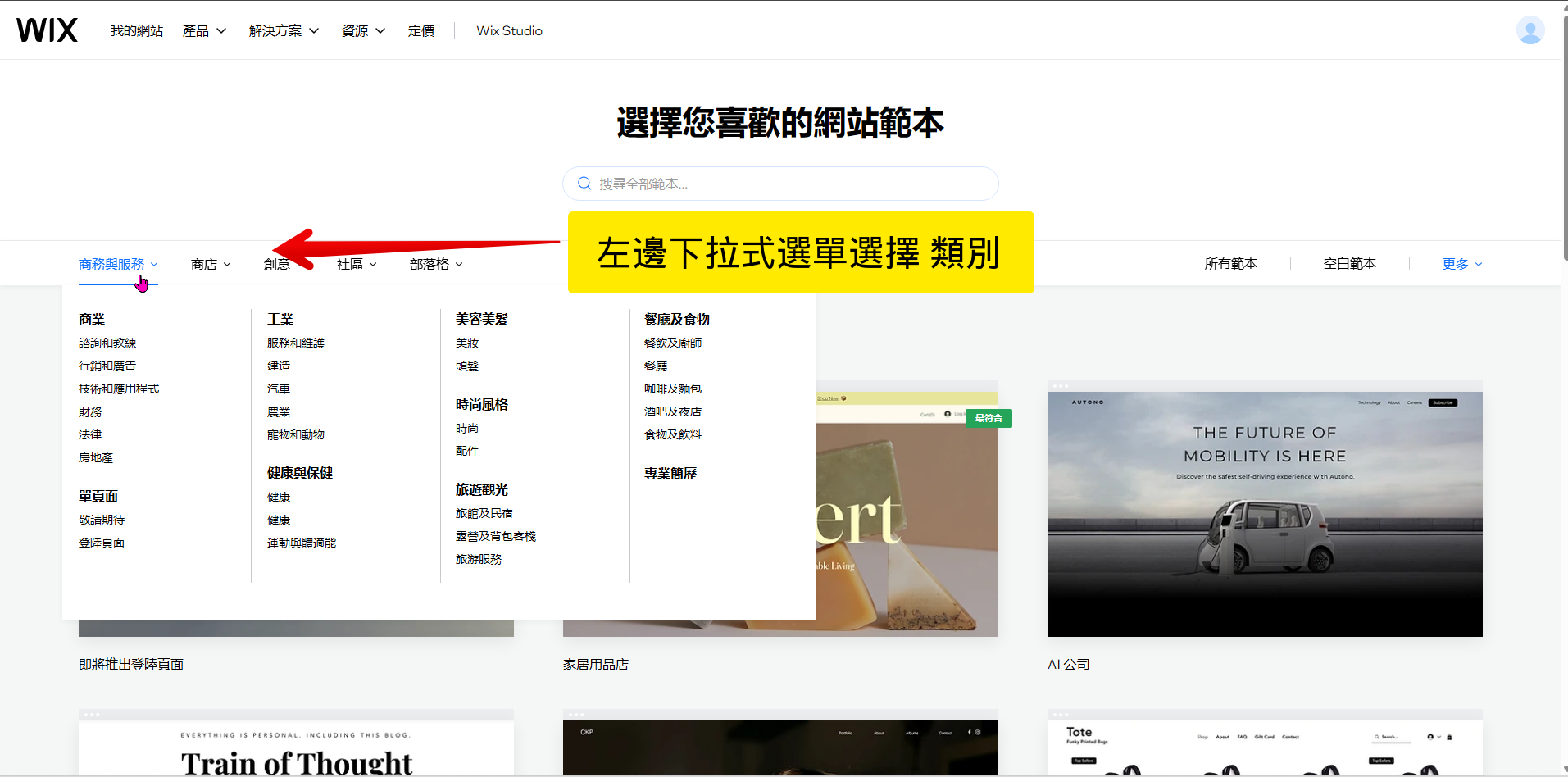The height and width of the screenshot is (777, 1568).
Task: Click the 最符合 green badge
Action: click(x=989, y=418)
